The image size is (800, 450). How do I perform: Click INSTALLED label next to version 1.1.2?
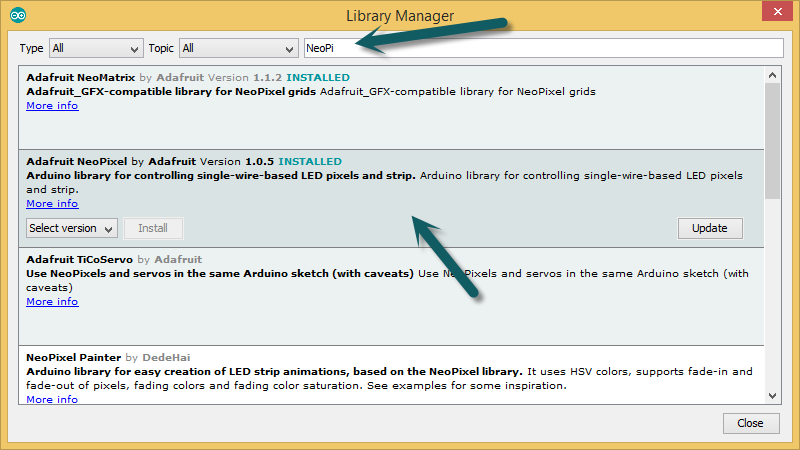coord(318,78)
